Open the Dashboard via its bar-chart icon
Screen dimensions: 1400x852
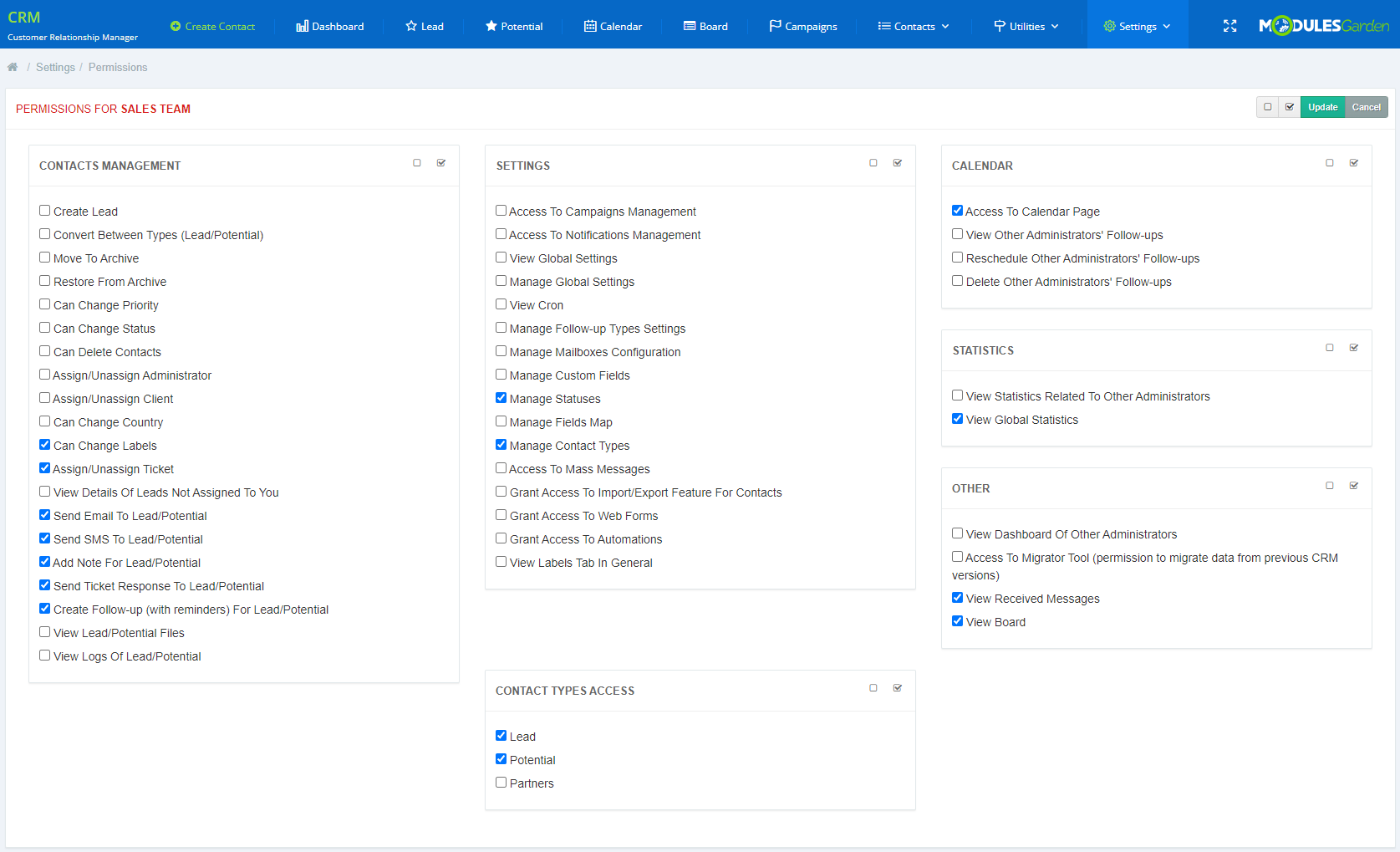pos(302,26)
